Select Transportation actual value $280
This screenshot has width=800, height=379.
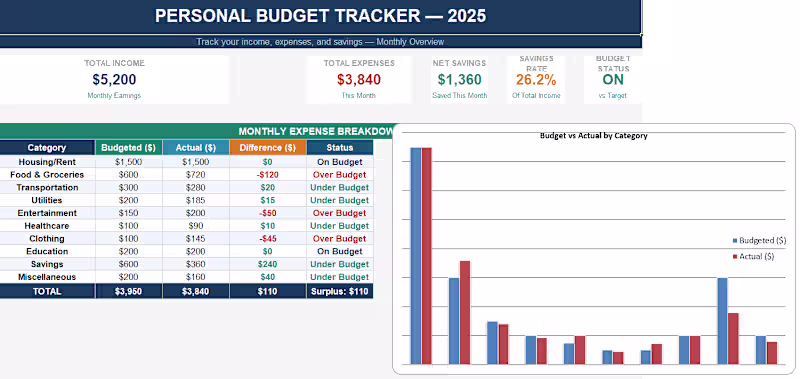click(x=195, y=187)
